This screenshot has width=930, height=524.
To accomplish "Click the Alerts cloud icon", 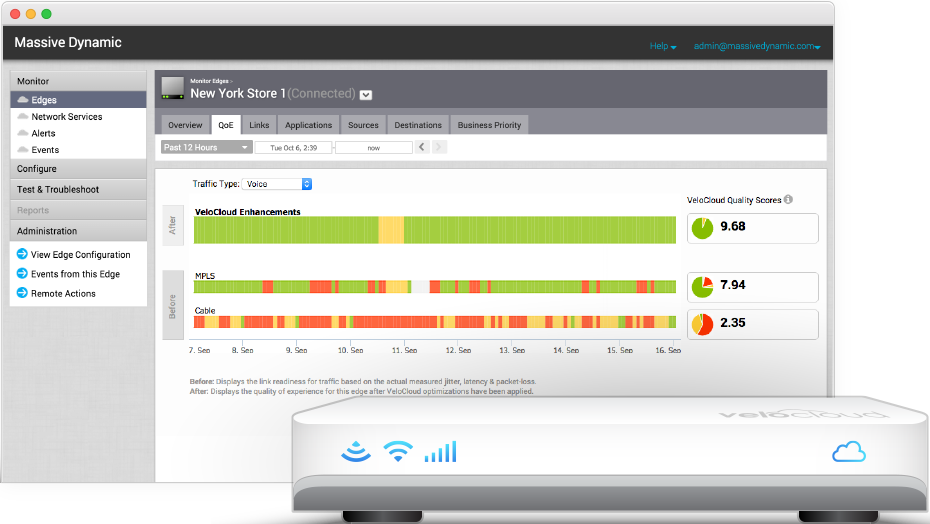I will 23,133.
